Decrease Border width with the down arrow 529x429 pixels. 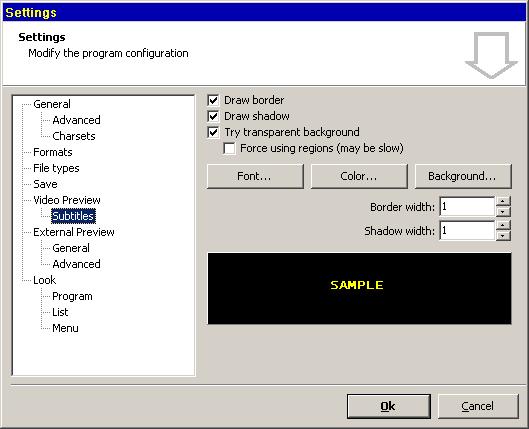point(503,212)
